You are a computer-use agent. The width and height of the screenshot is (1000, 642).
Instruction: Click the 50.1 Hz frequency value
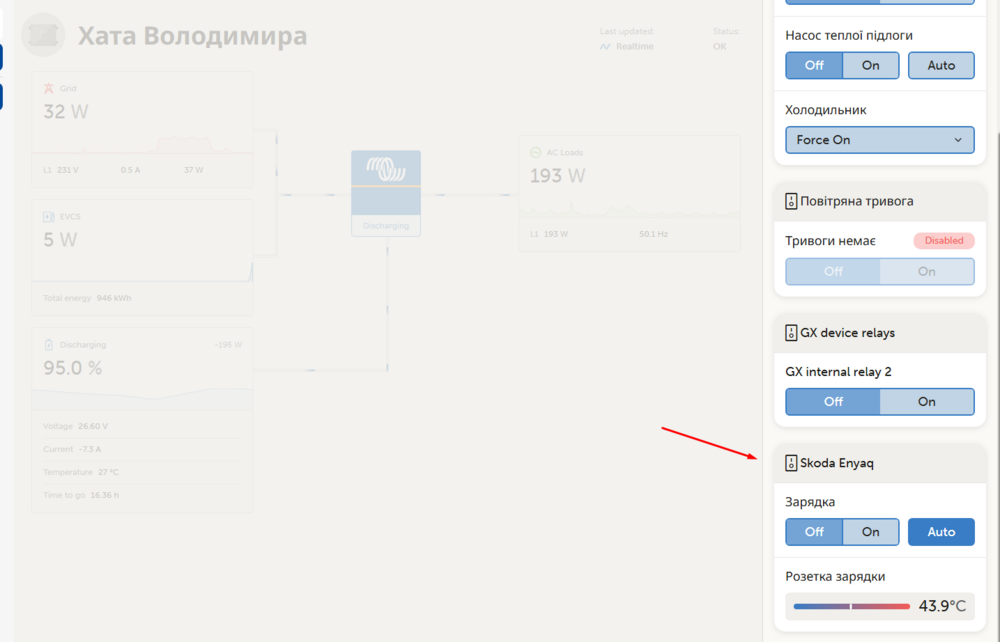pyautogui.click(x=653, y=235)
